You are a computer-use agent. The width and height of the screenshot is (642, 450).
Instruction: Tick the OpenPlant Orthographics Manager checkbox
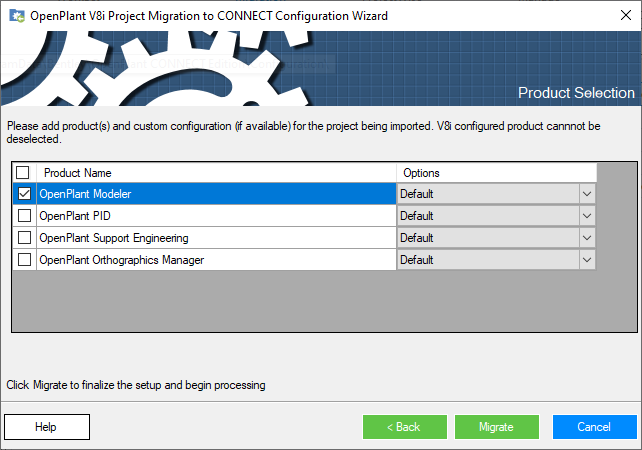25,260
